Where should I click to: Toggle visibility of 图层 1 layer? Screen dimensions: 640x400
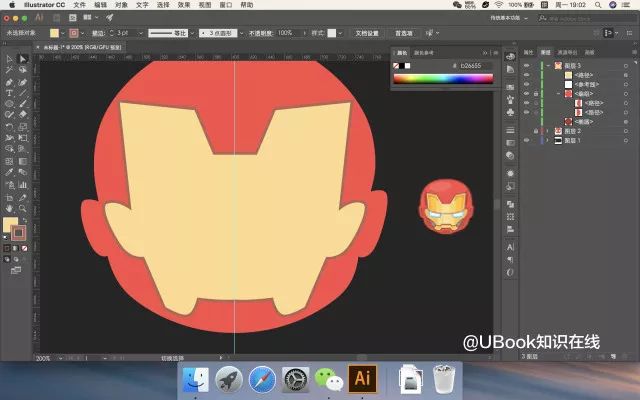tap(527, 140)
